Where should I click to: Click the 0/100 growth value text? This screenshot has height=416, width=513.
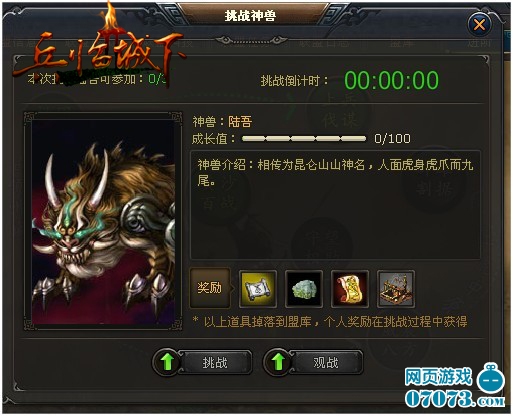[x=392, y=139]
